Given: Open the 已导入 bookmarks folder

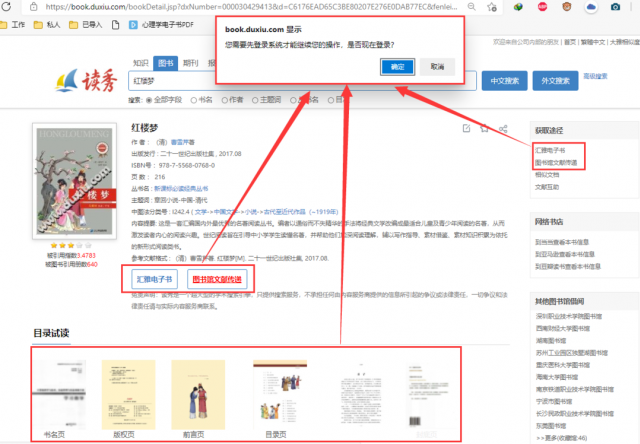Looking at the screenshot, I should (x=86, y=25).
